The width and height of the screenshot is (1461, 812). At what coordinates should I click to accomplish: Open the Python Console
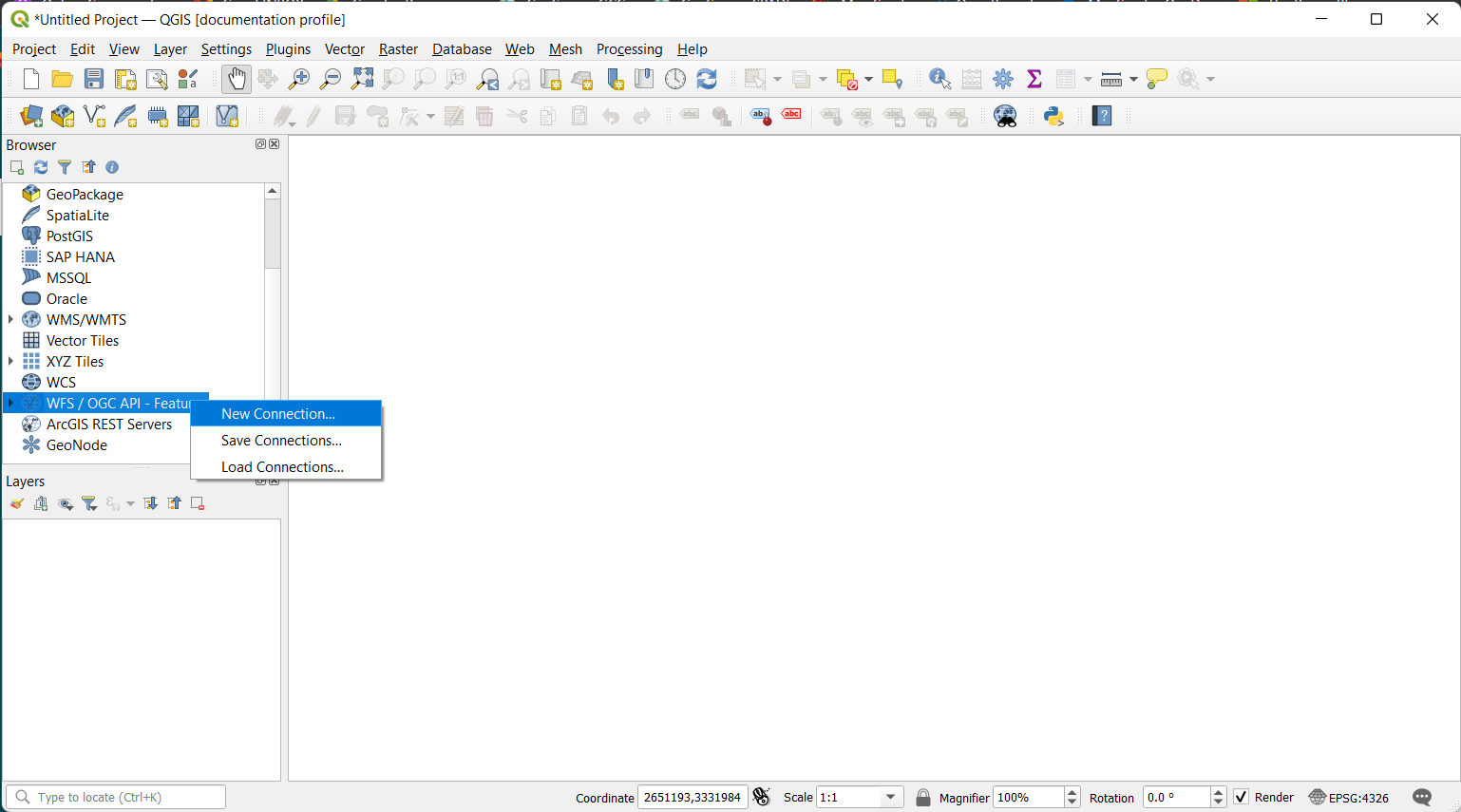(1053, 116)
